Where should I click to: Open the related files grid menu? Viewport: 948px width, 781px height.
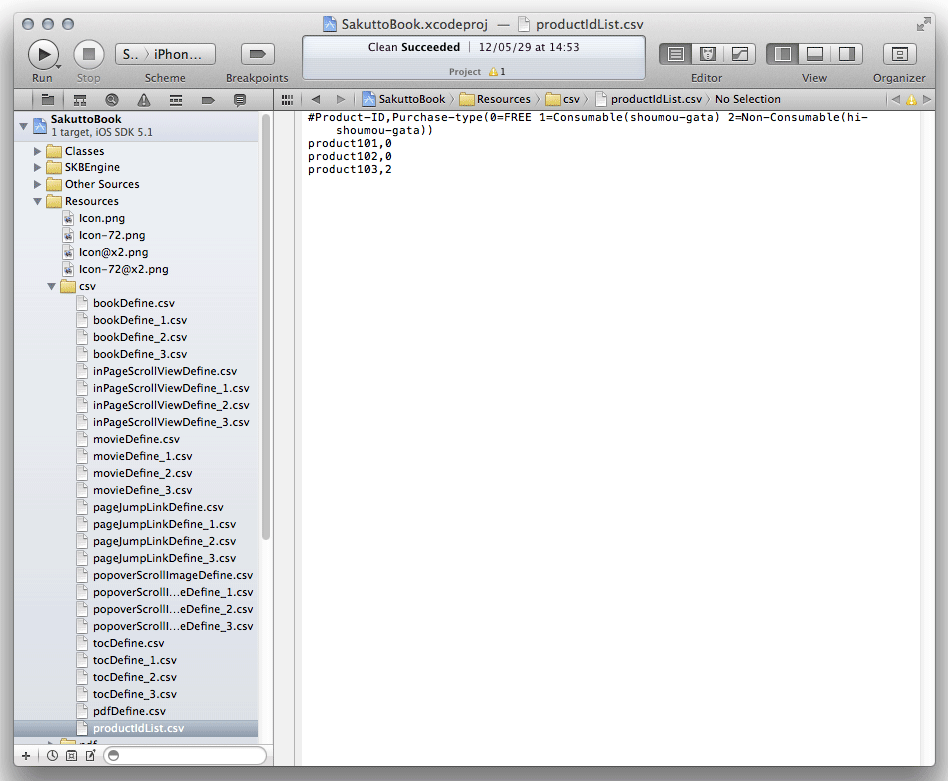tap(287, 100)
